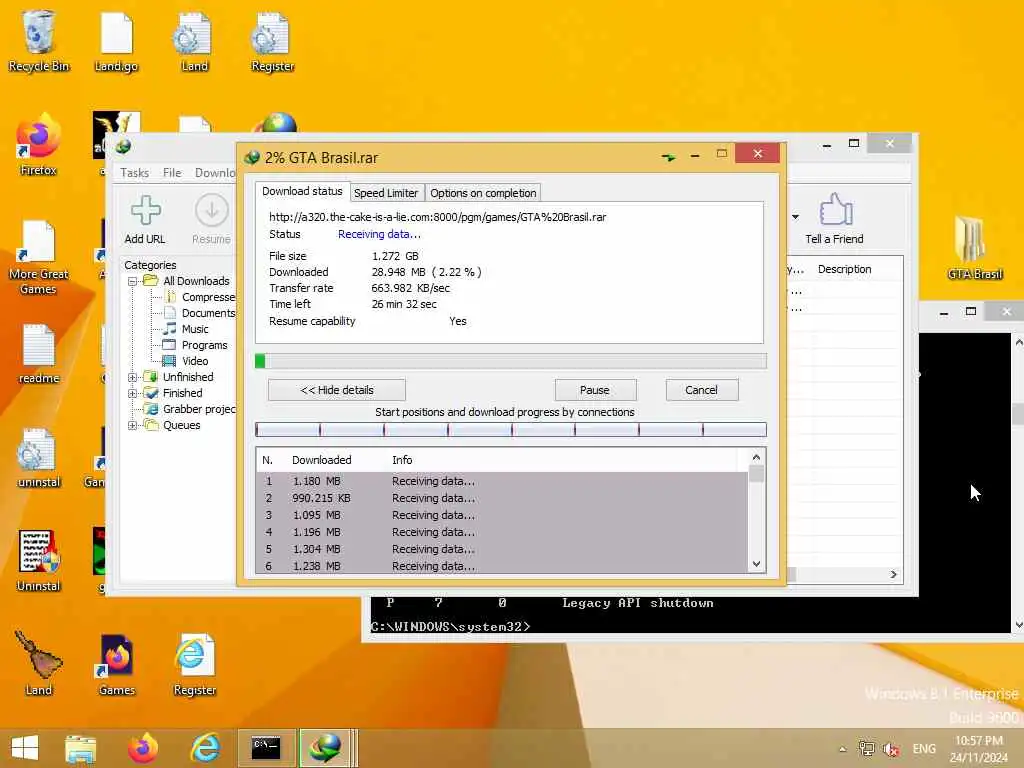Click the connections progress segment bar

point(511,430)
